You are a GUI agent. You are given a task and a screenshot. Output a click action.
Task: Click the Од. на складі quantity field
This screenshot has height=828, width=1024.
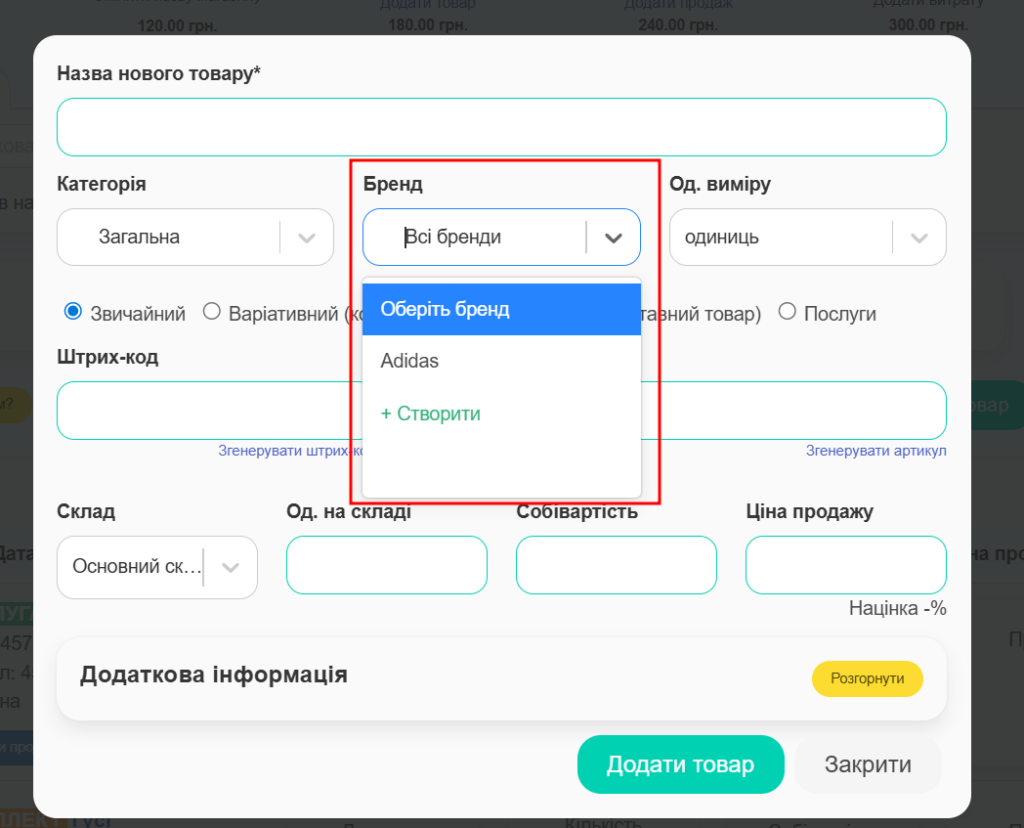pos(386,565)
